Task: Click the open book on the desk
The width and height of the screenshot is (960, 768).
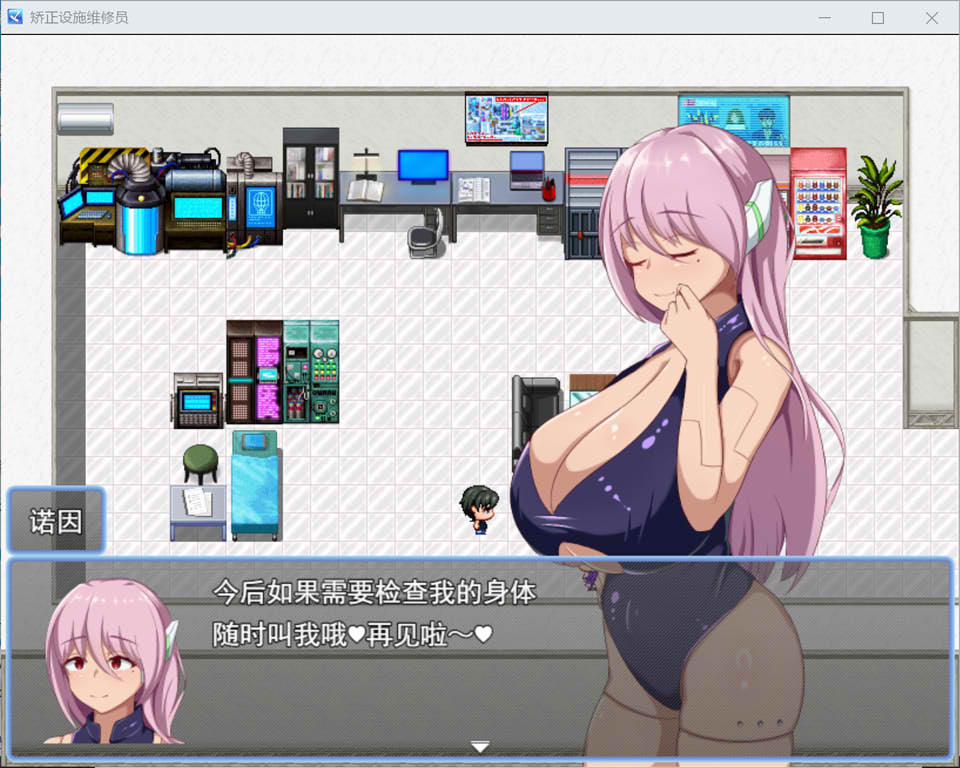Action: coord(366,190)
